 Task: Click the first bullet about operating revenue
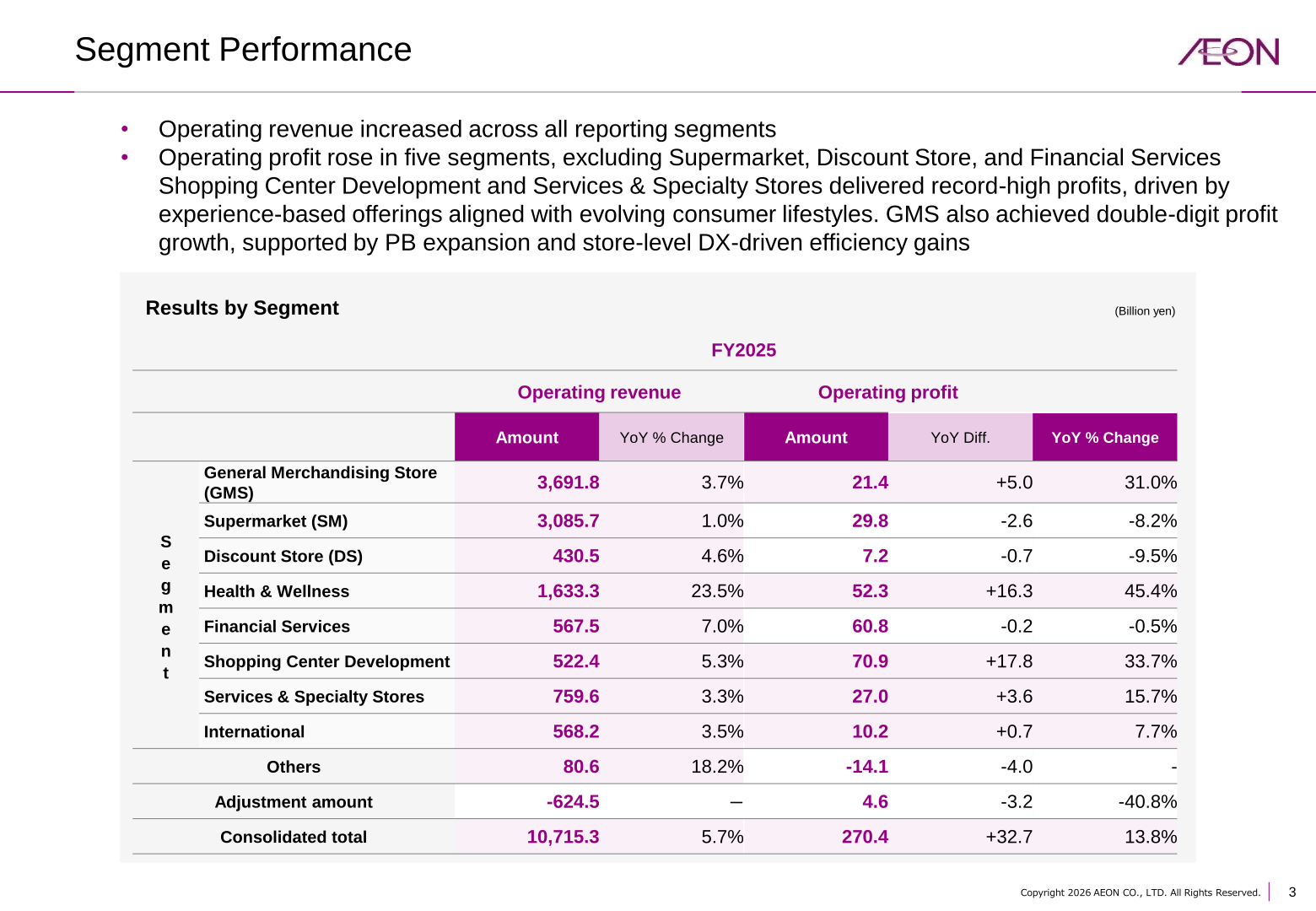click(467, 129)
